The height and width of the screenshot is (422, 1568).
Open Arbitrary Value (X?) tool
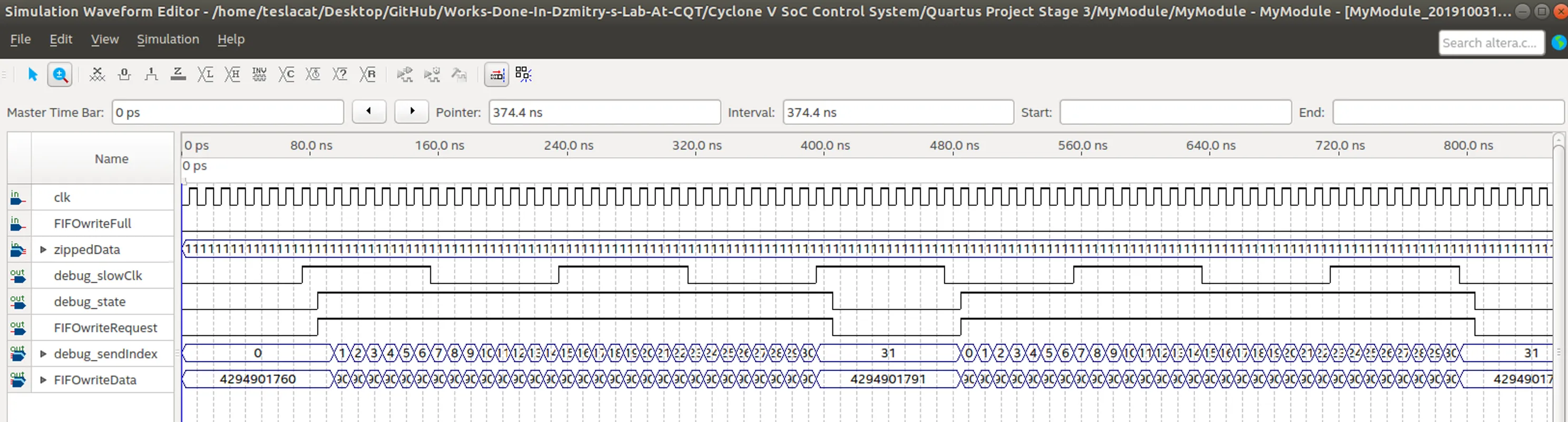pos(340,74)
